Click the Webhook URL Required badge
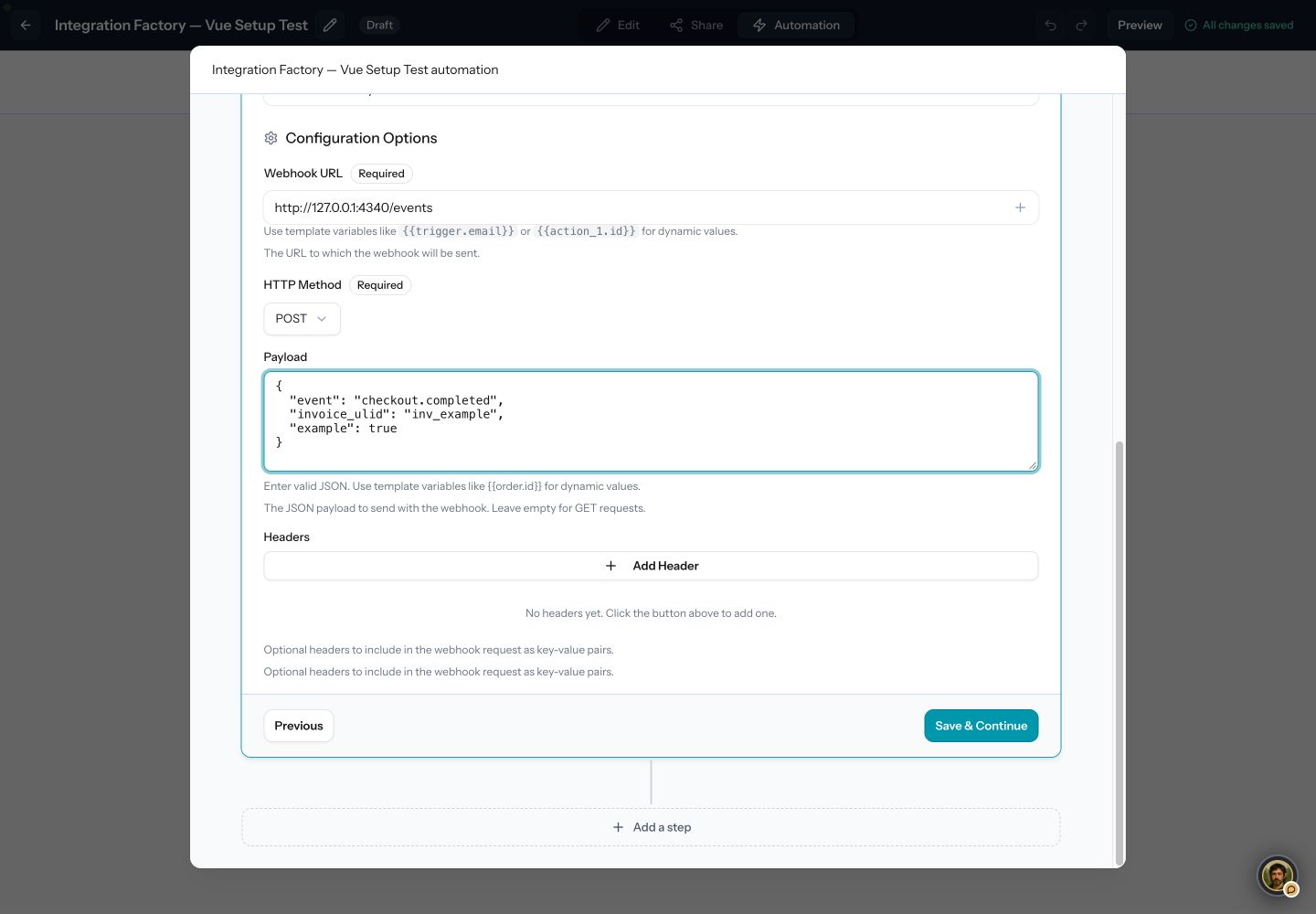Screen dimensions: 1316x914 pyautogui.click(x=381, y=174)
